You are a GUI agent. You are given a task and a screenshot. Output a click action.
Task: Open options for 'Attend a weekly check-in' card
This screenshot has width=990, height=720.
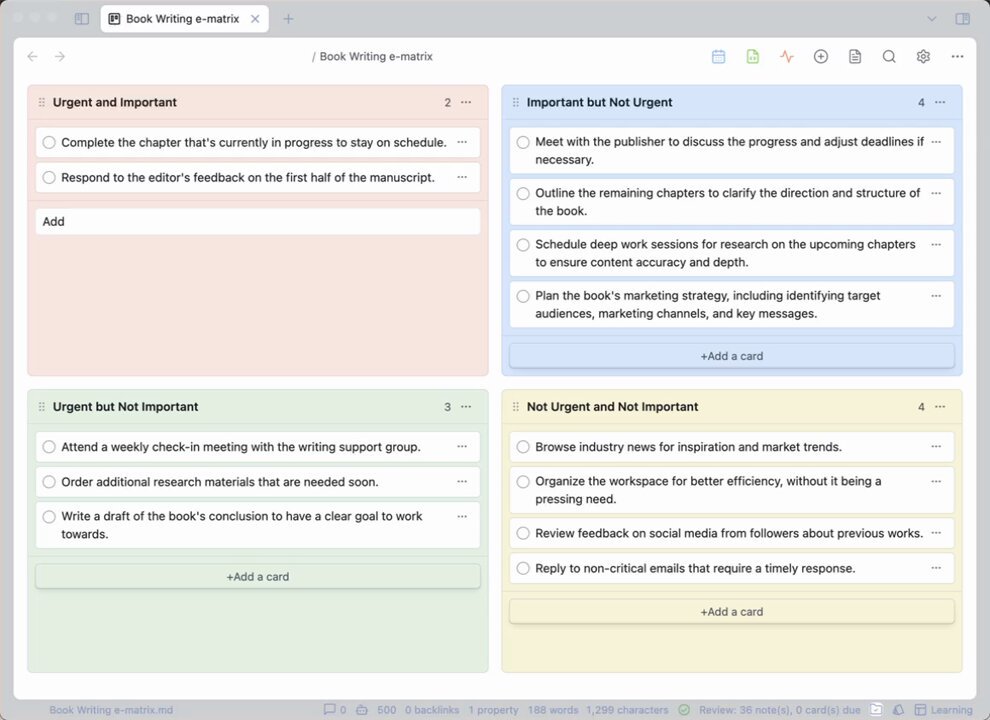462,447
